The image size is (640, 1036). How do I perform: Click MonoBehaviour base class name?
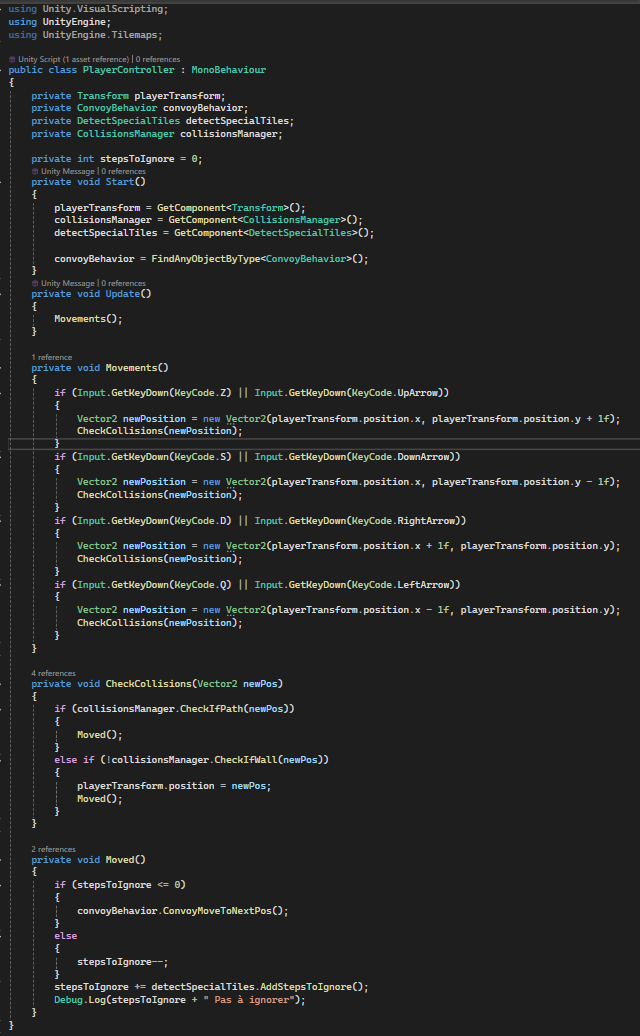coord(229,69)
